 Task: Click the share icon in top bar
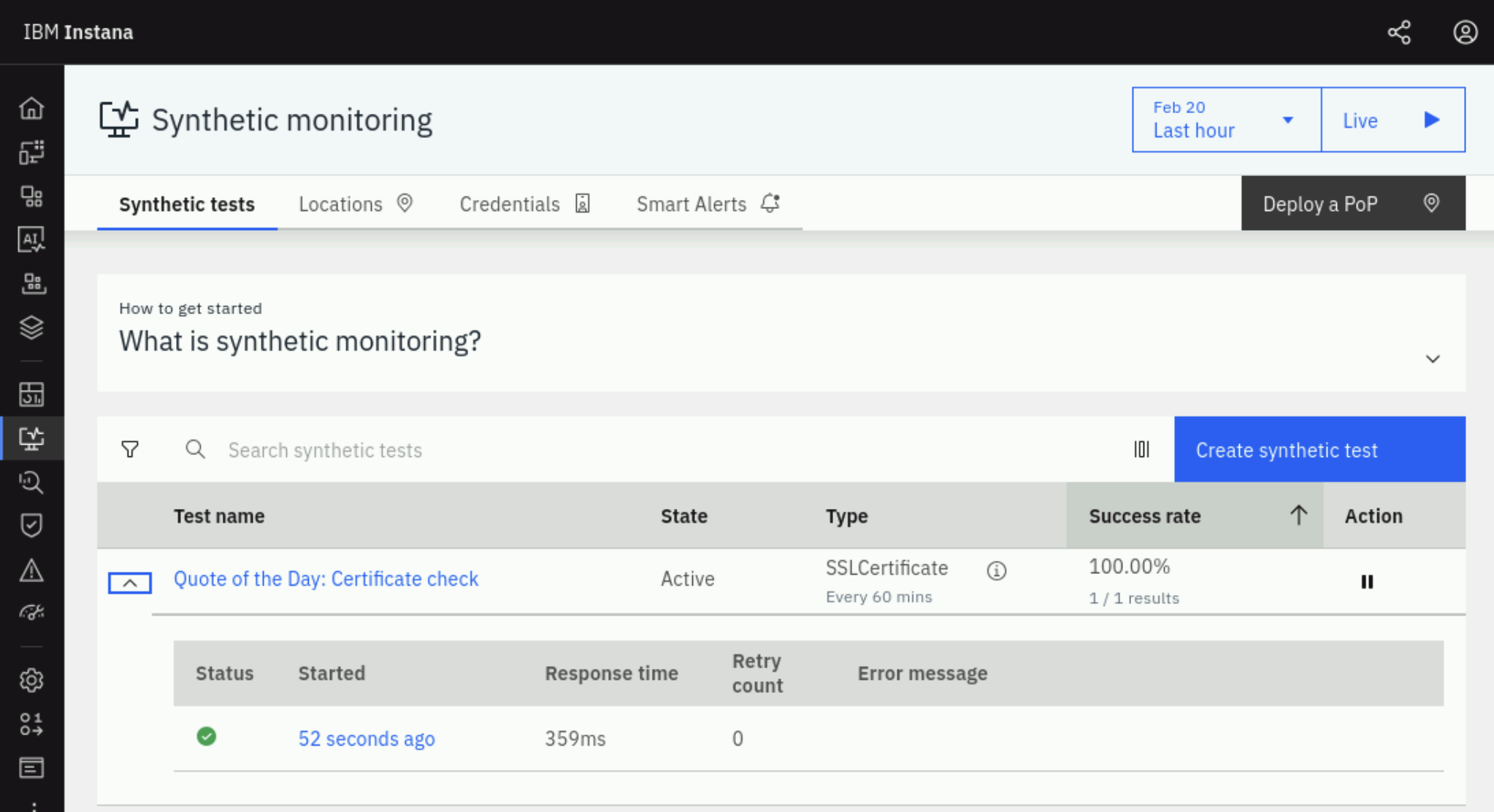coord(1399,32)
